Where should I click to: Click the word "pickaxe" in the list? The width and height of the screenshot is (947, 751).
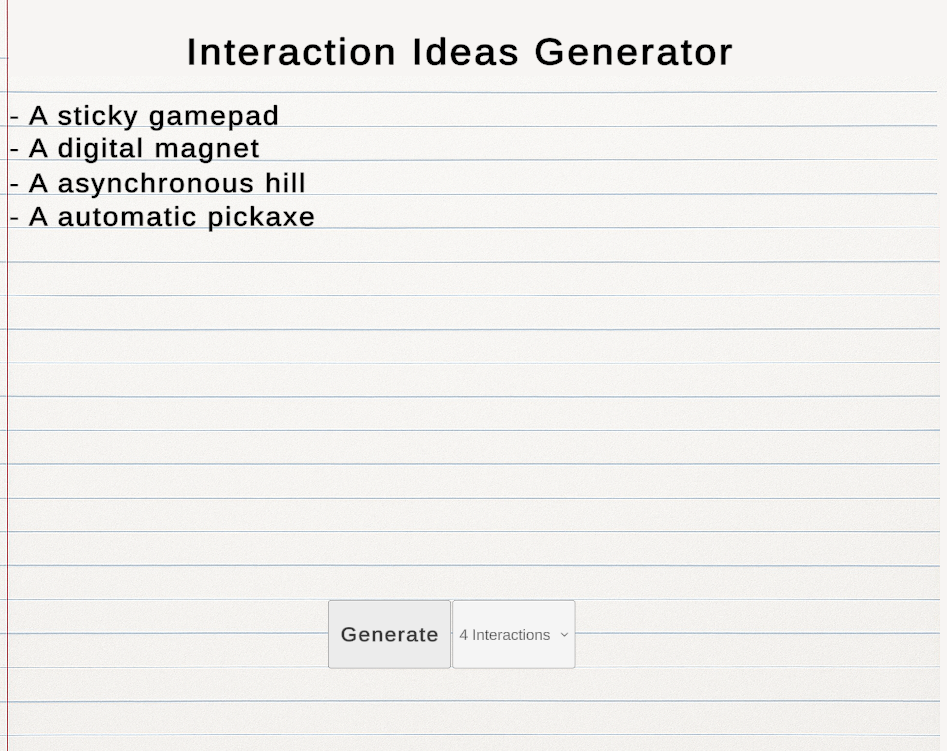[x=261, y=218]
